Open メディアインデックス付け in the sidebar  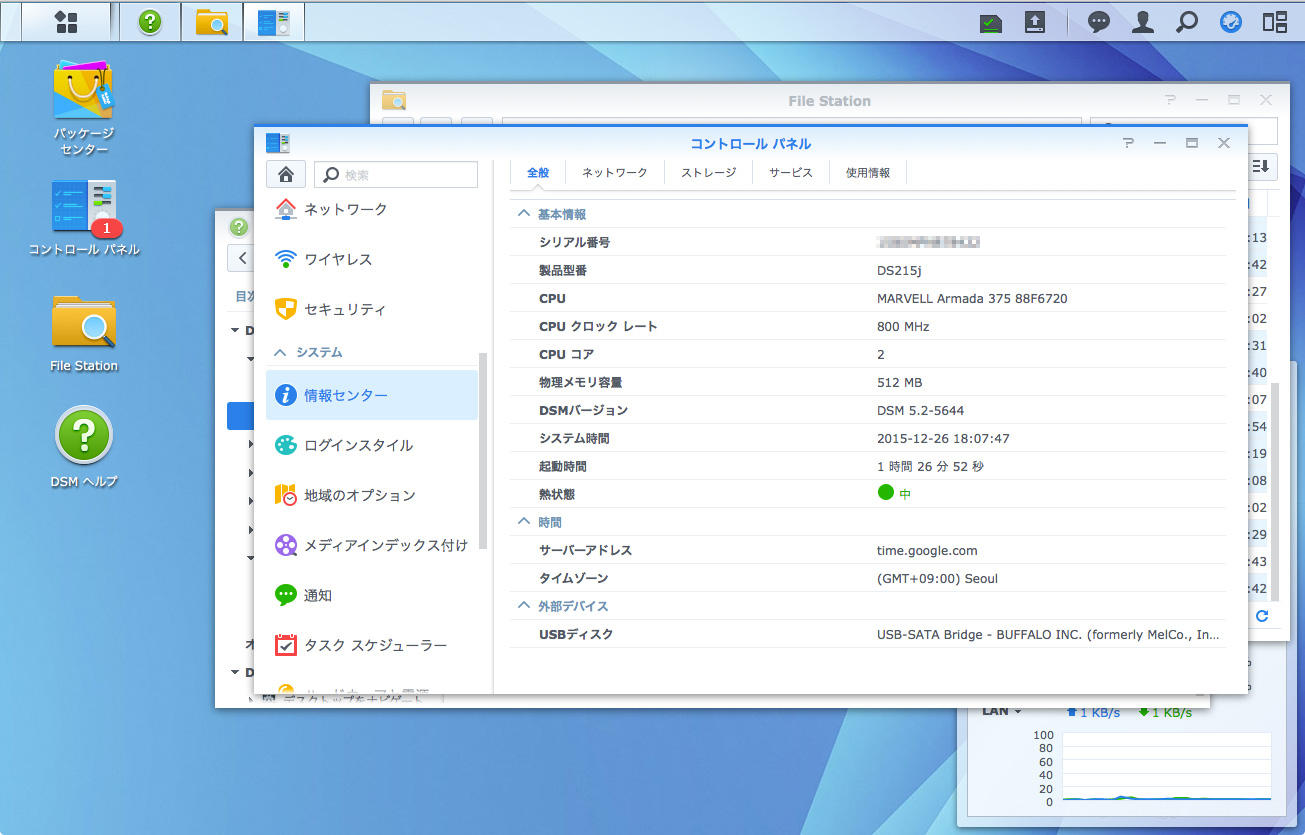371,545
